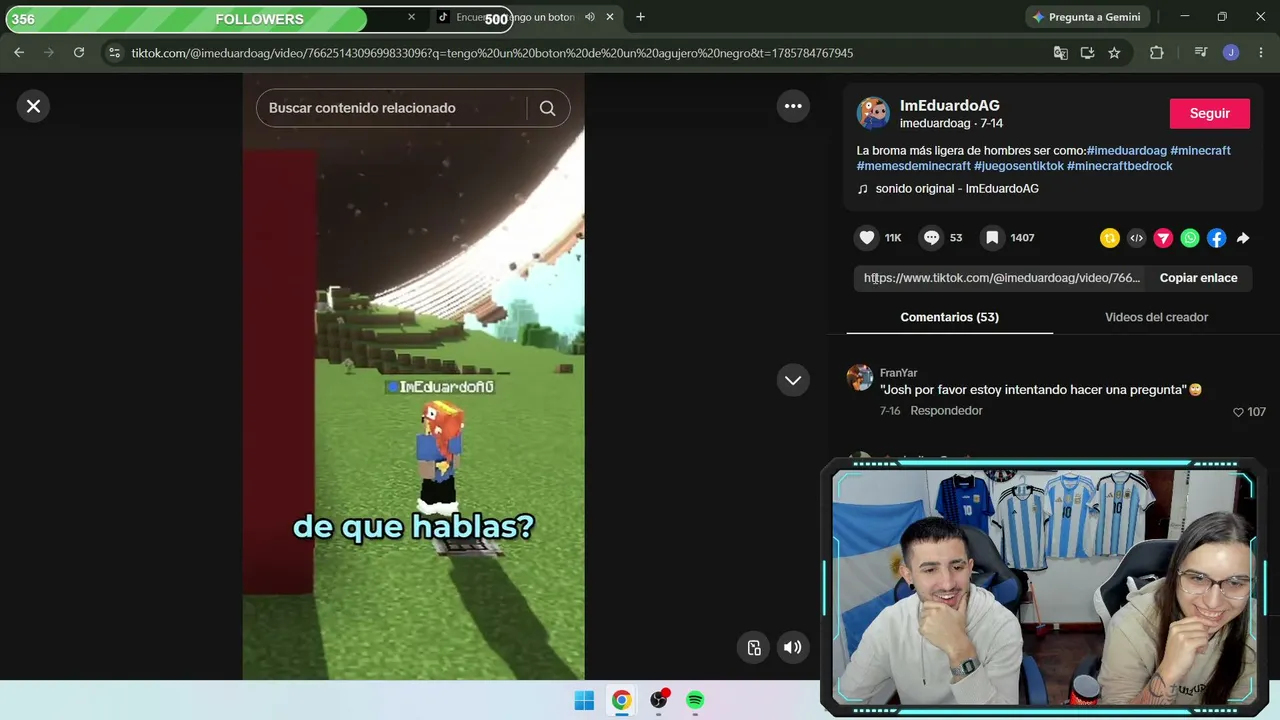
Task: Open more share options arrow
Action: pos(1243,238)
